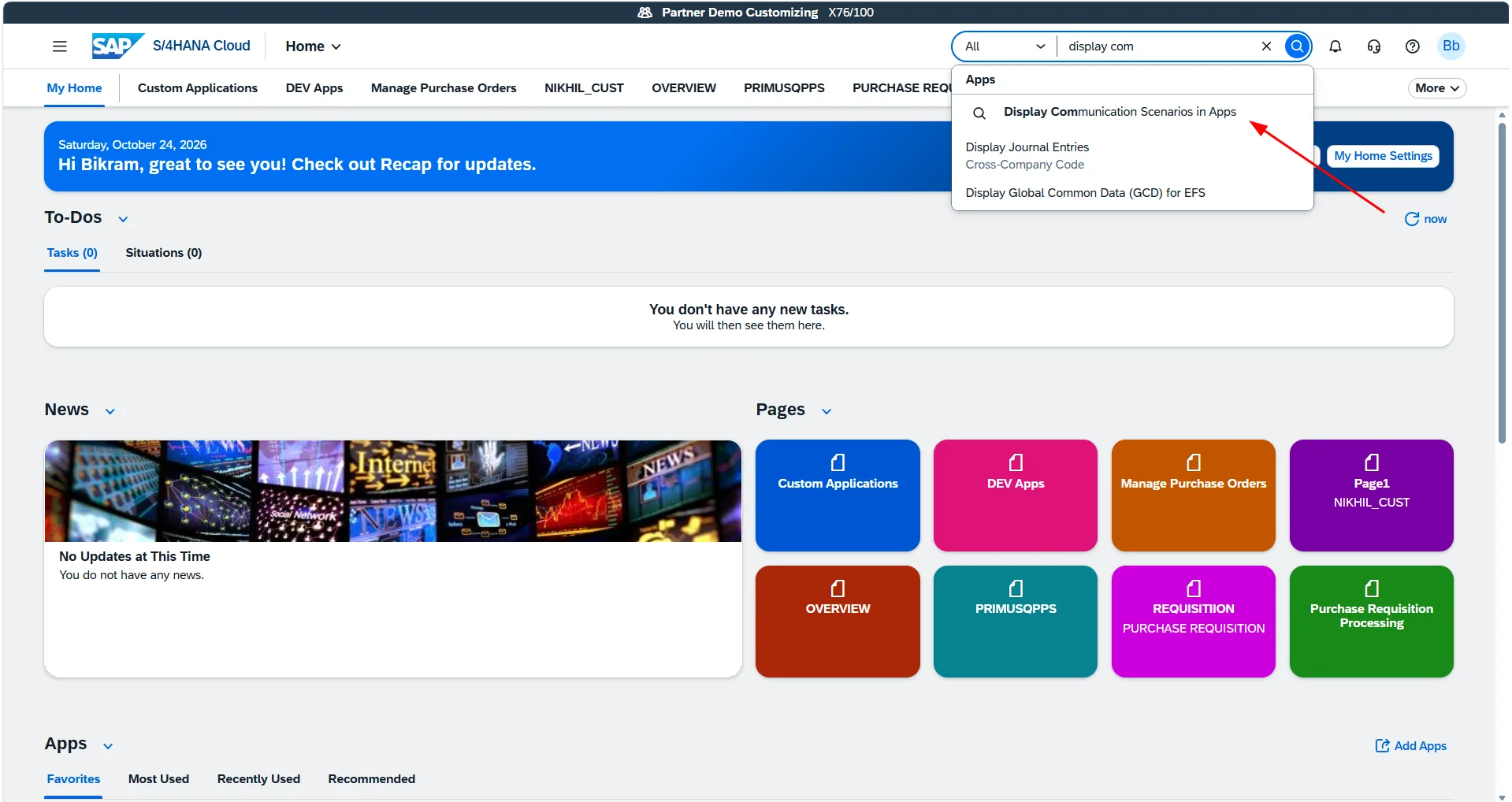Expand the Home dropdown menu
This screenshot has height=802, width=1512.
click(313, 46)
